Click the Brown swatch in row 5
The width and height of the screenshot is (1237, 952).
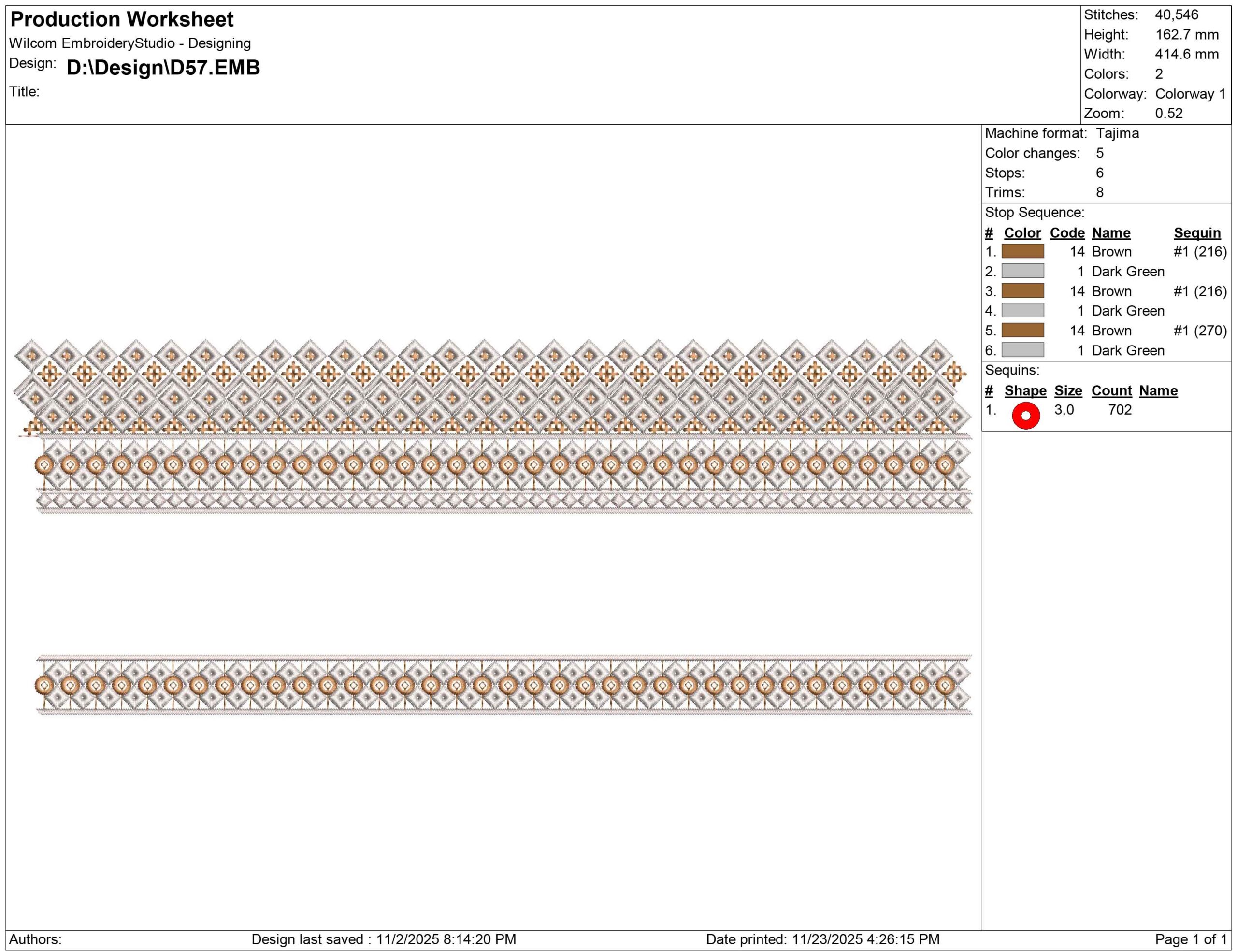click(1022, 330)
